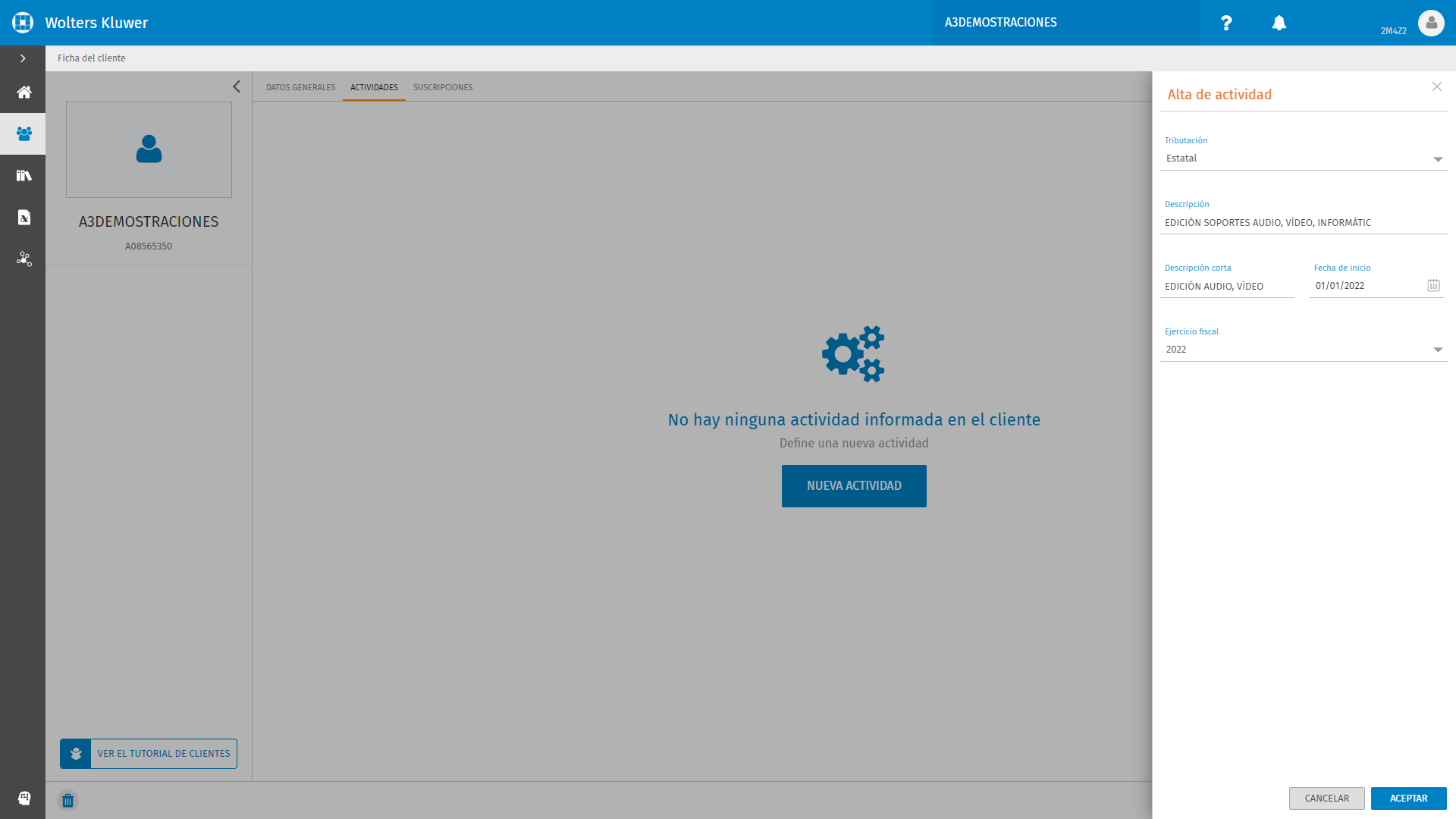Click the client avatar thumbnail
The image size is (1456, 819).
pyautogui.click(x=149, y=149)
